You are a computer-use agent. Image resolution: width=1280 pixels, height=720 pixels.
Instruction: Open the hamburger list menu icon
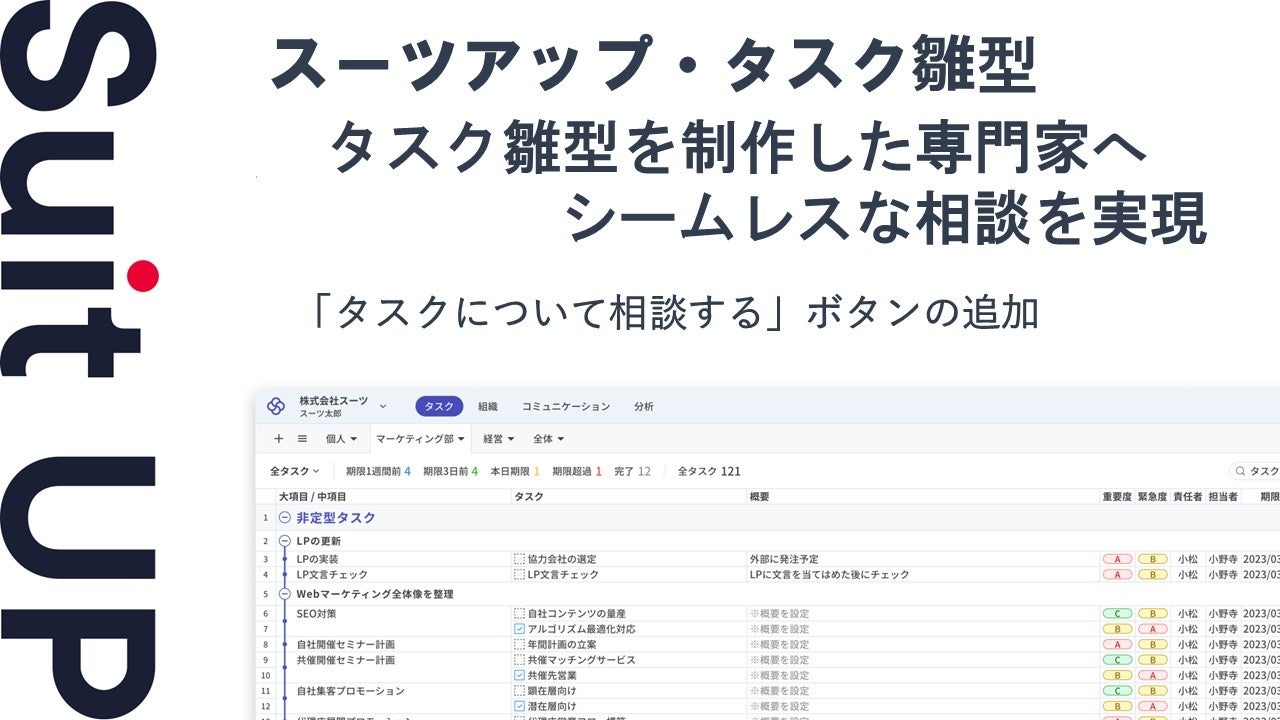(x=302, y=438)
